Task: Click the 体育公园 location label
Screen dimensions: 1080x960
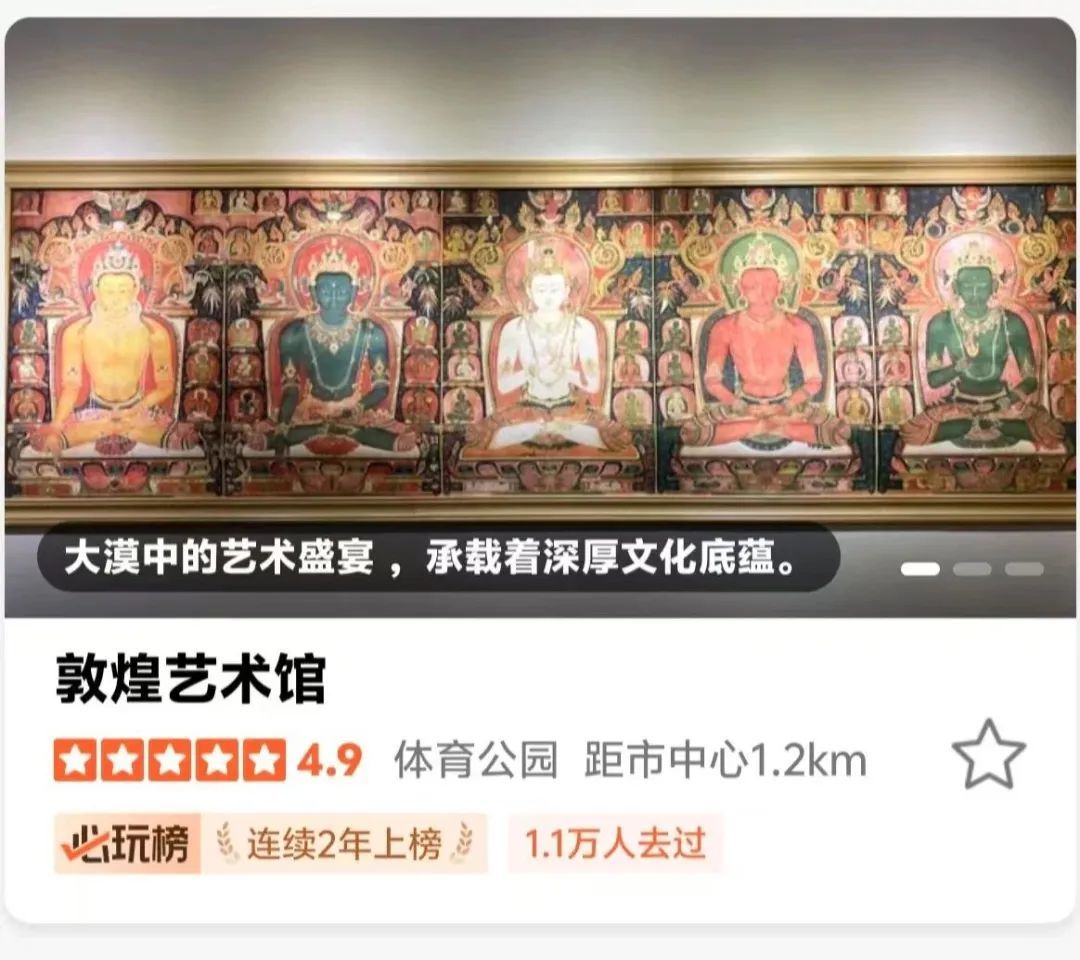Action: [x=476, y=760]
